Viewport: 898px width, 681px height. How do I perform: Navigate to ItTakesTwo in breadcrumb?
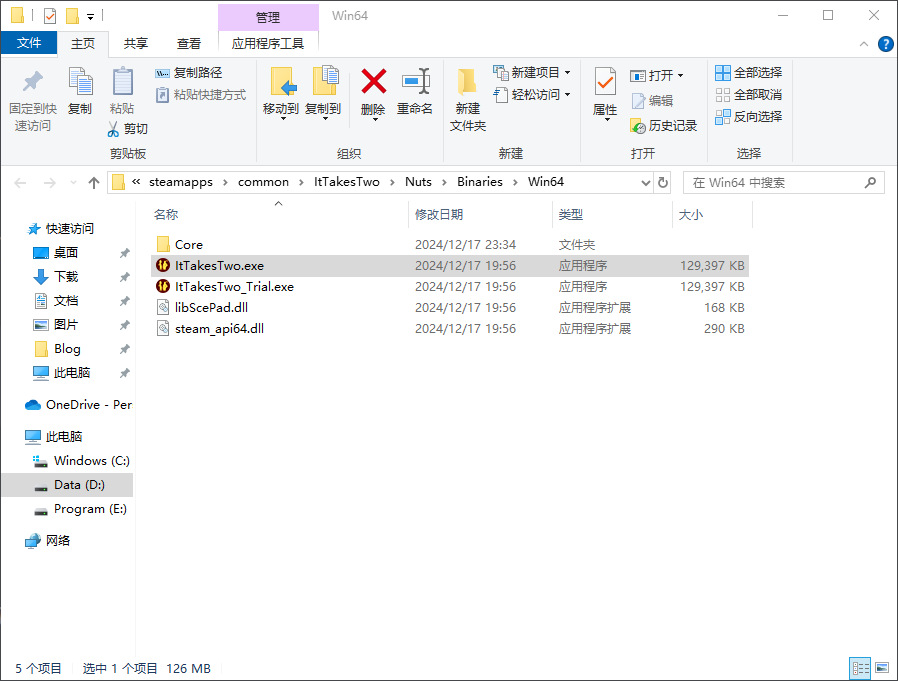point(346,182)
